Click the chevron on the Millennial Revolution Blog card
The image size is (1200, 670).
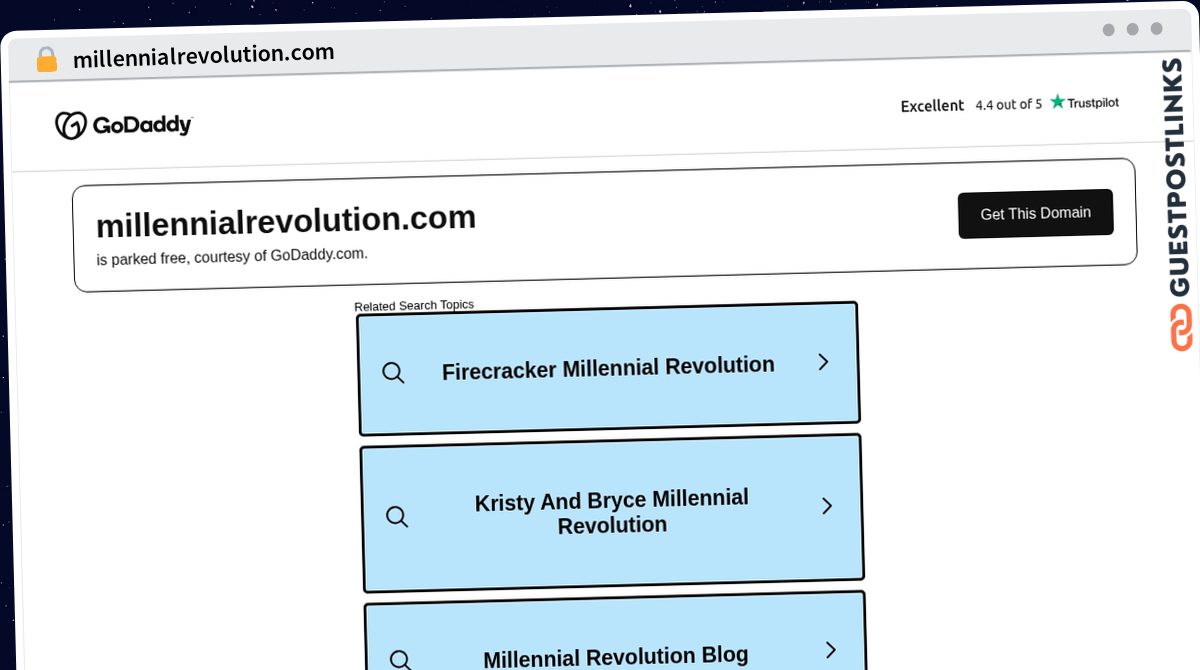(830, 650)
